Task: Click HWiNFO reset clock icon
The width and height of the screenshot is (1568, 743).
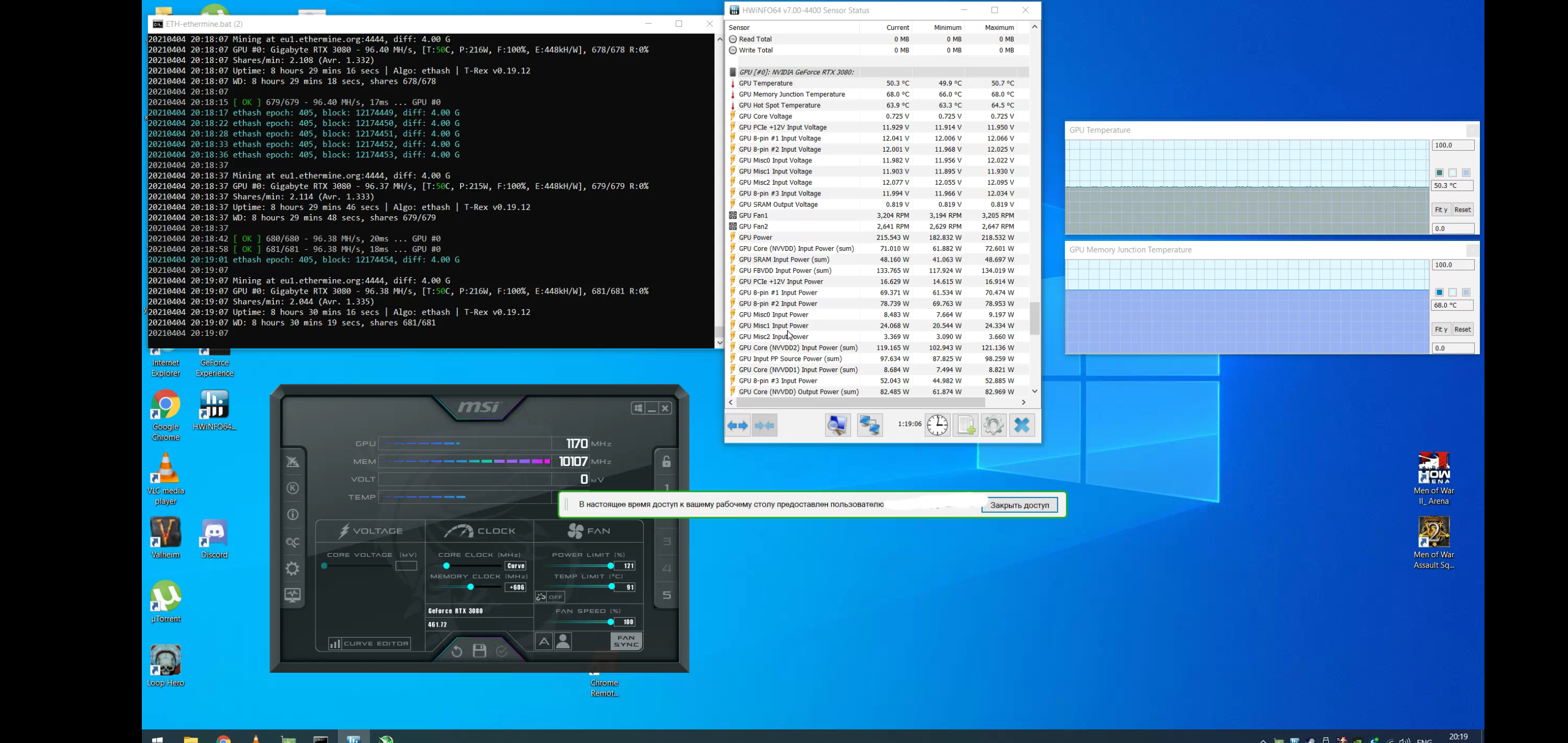Action: coord(937,425)
